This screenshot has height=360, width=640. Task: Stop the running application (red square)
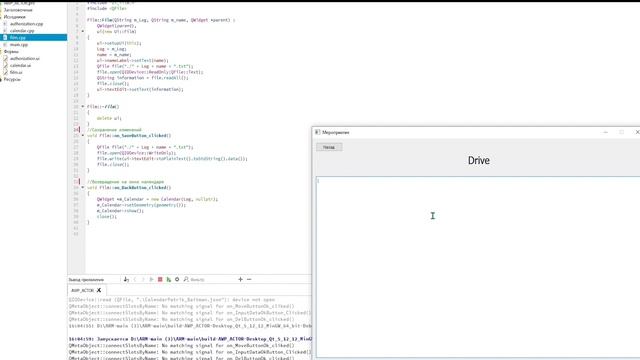pyautogui.click(x=160, y=279)
